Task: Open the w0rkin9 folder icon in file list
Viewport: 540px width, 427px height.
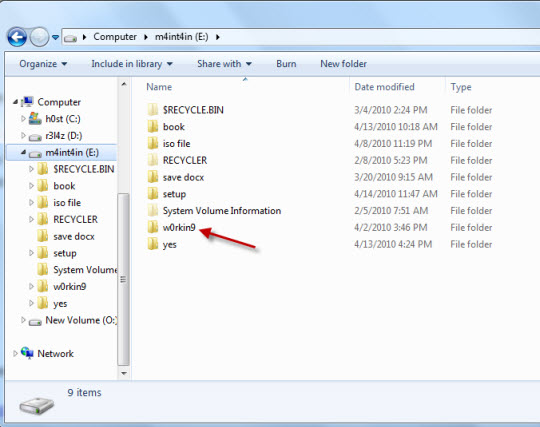Action: pyautogui.click(x=153, y=227)
